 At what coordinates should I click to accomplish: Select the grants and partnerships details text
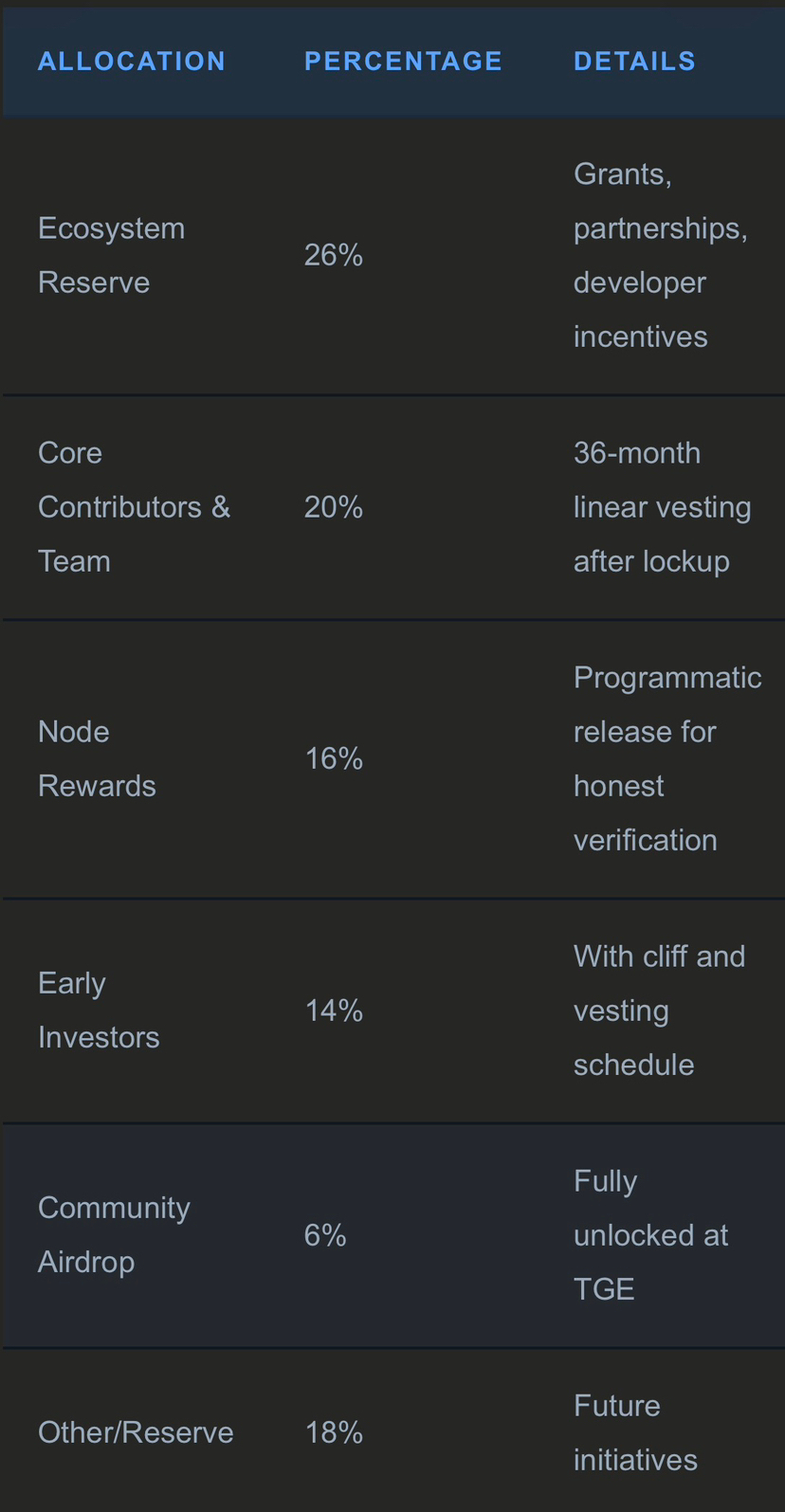click(x=660, y=255)
